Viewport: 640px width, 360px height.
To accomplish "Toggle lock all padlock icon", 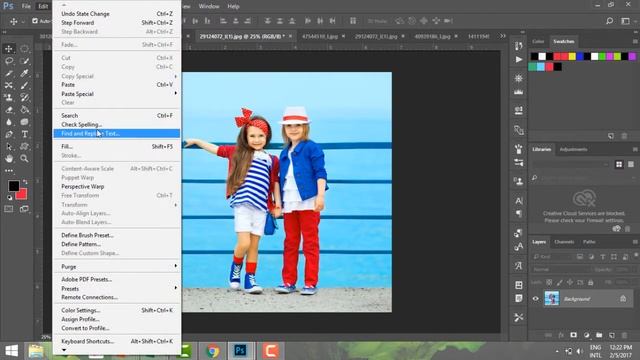I will pos(591,282).
